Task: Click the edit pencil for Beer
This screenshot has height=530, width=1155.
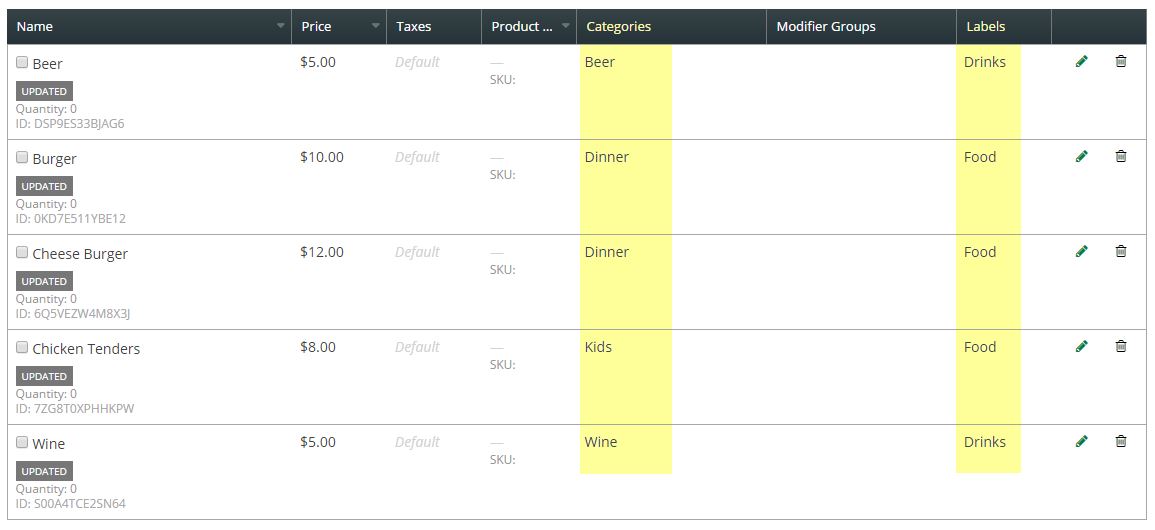Action: click(x=1081, y=62)
